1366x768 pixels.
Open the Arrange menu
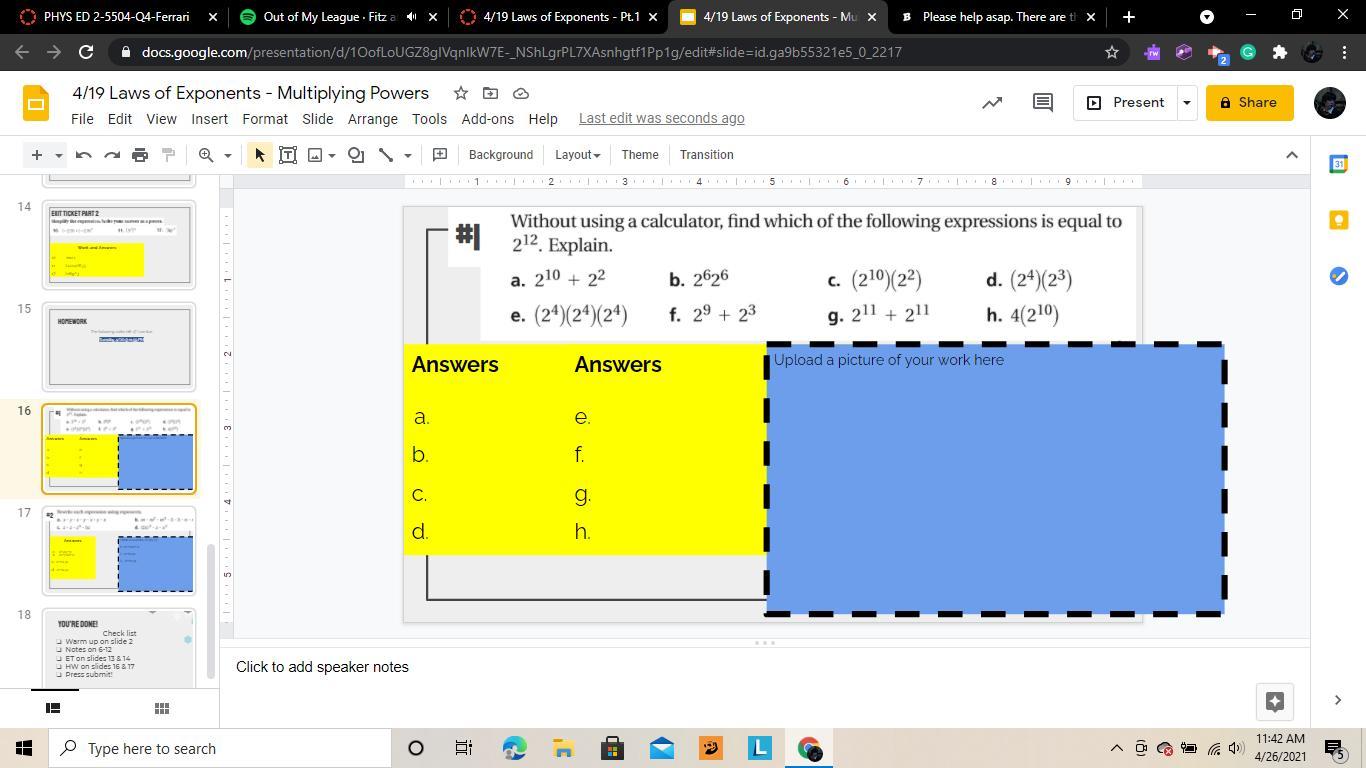[372, 118]
